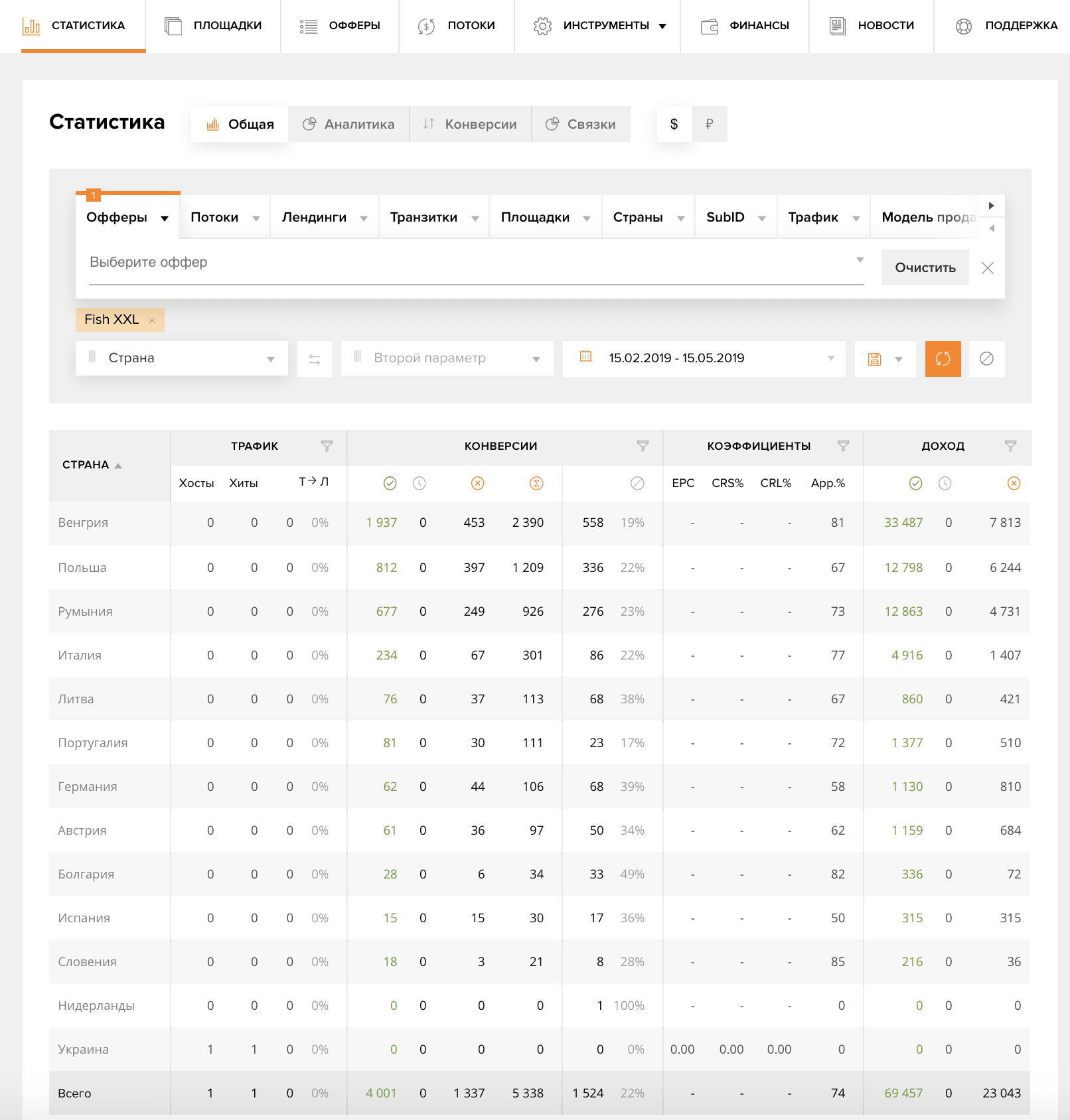Viewport: 1070px width, 1120px height.
Task: Switch to the Общая statistics tab
Action: 240,124
